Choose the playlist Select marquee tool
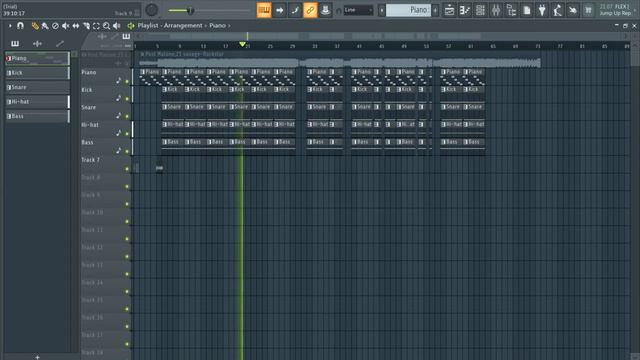 [x=96, y=26]
